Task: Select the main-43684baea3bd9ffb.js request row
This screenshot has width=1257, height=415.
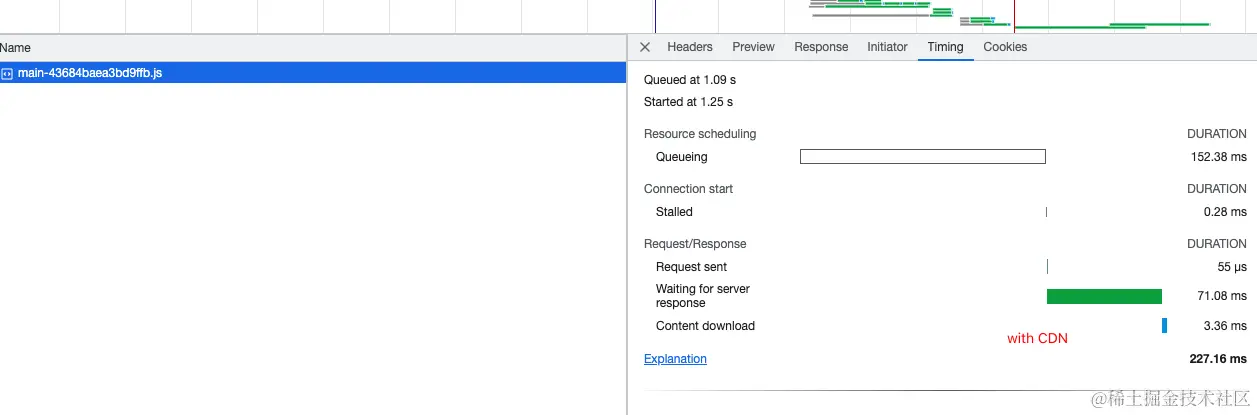Action: [313, 73]
